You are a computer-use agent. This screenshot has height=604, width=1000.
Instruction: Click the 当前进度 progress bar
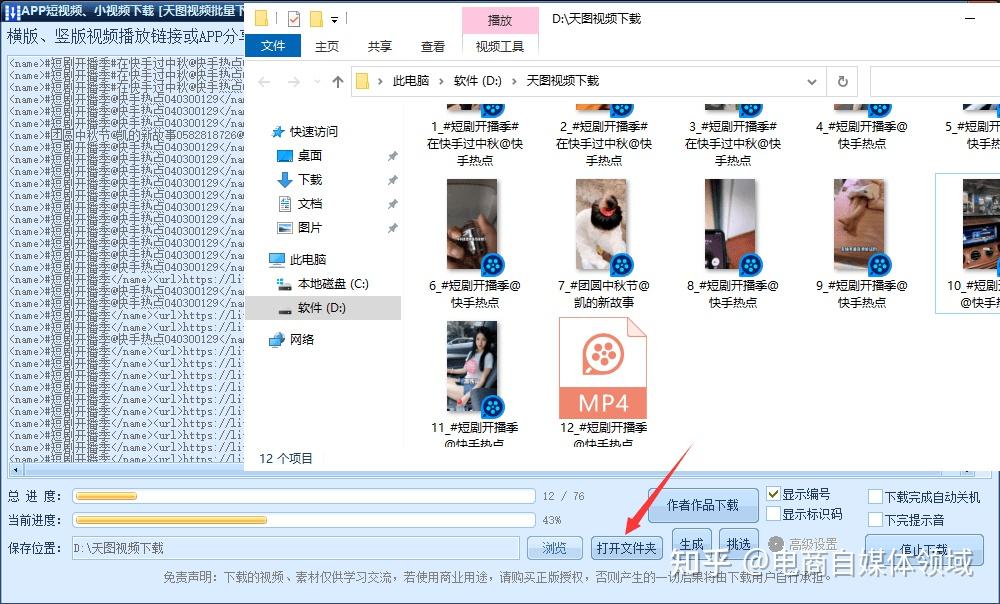tap(304, 520)
